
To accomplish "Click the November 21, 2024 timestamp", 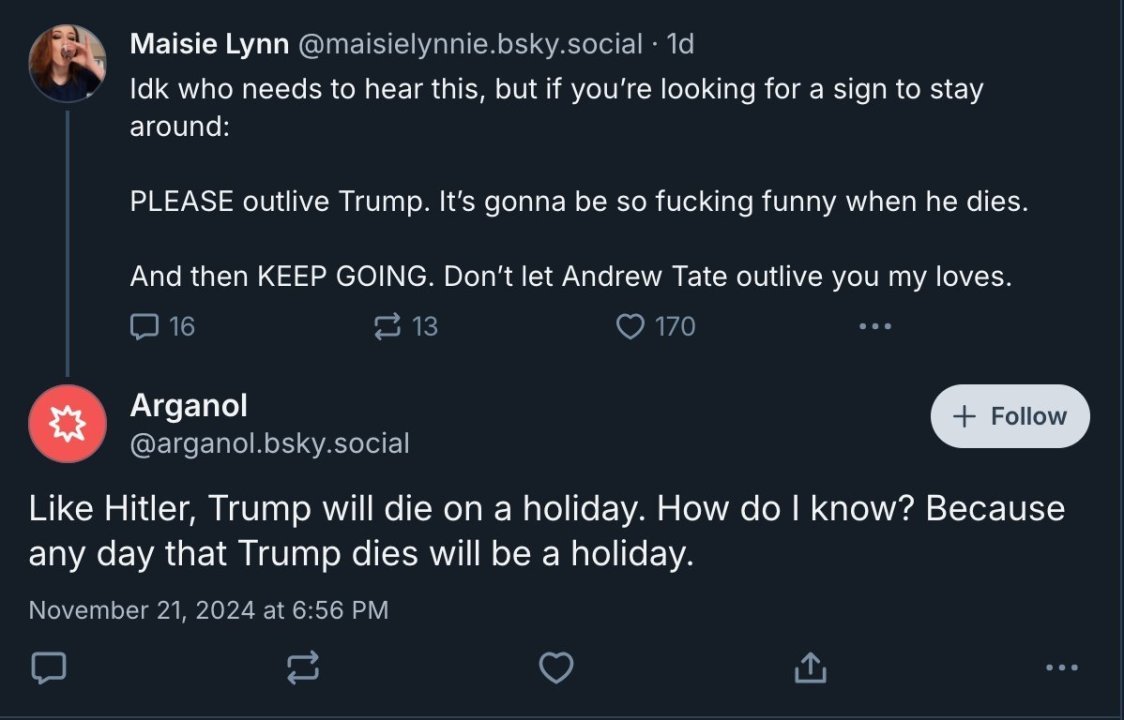I will (x=208, y=609).
